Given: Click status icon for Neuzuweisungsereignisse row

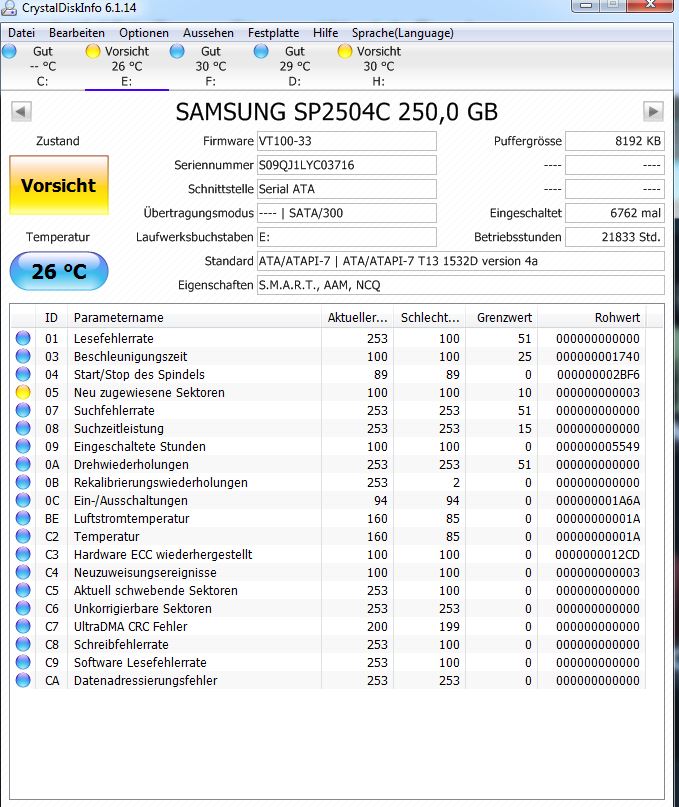Looking at the screenshot, I should coord(23,572).
